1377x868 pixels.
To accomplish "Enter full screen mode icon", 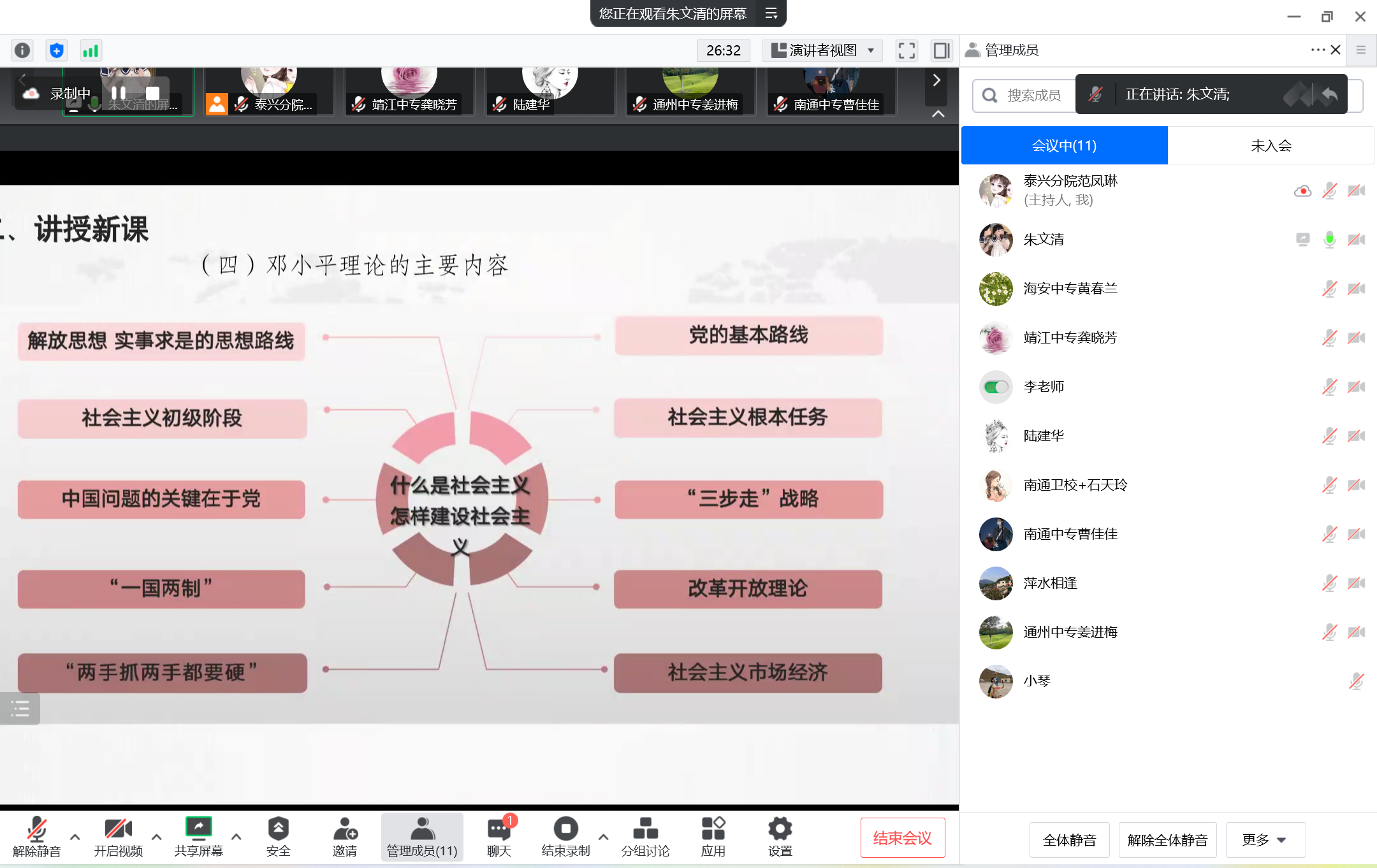I will [x=906, y=50].
